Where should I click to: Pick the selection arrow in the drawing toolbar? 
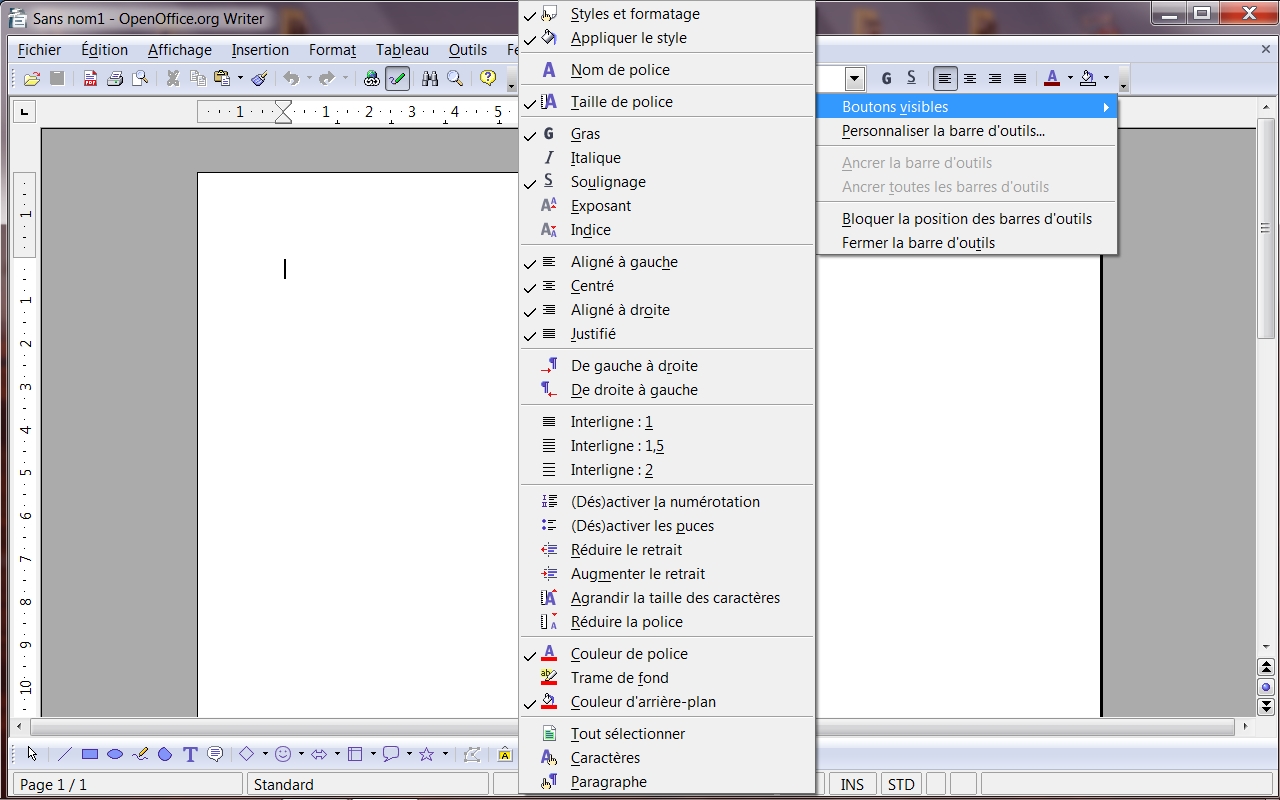point(33,754)
